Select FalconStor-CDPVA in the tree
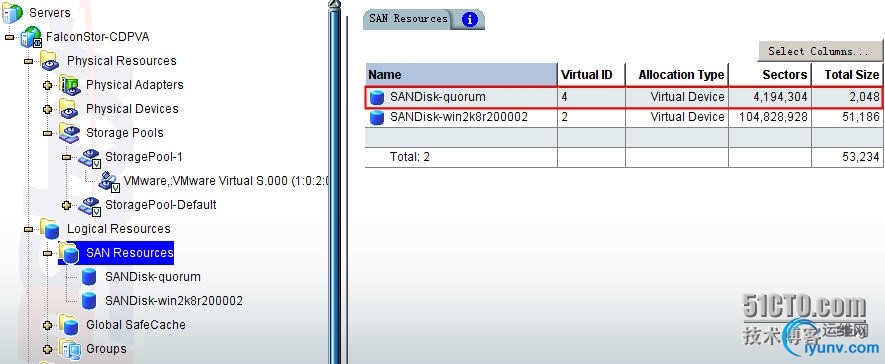Screen dimensions: 885x364 pos(98,37)
